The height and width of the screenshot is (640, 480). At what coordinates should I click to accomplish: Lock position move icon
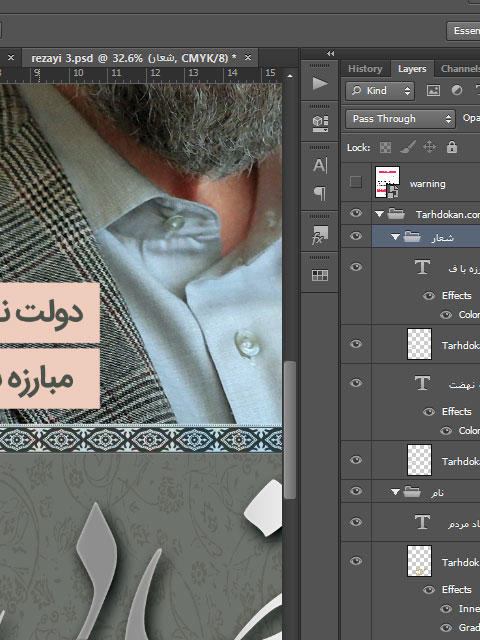[x=429, y=147]
